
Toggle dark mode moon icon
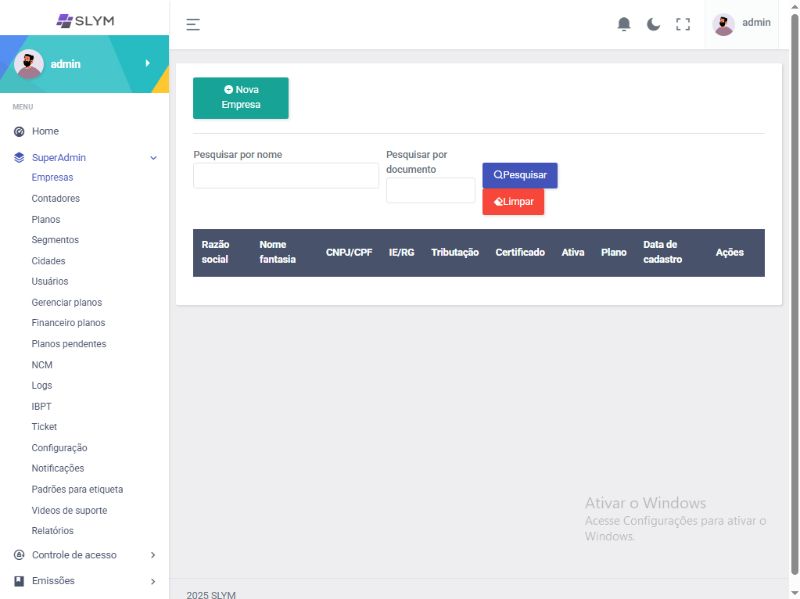pyautogui.click(x=654, y=24)
